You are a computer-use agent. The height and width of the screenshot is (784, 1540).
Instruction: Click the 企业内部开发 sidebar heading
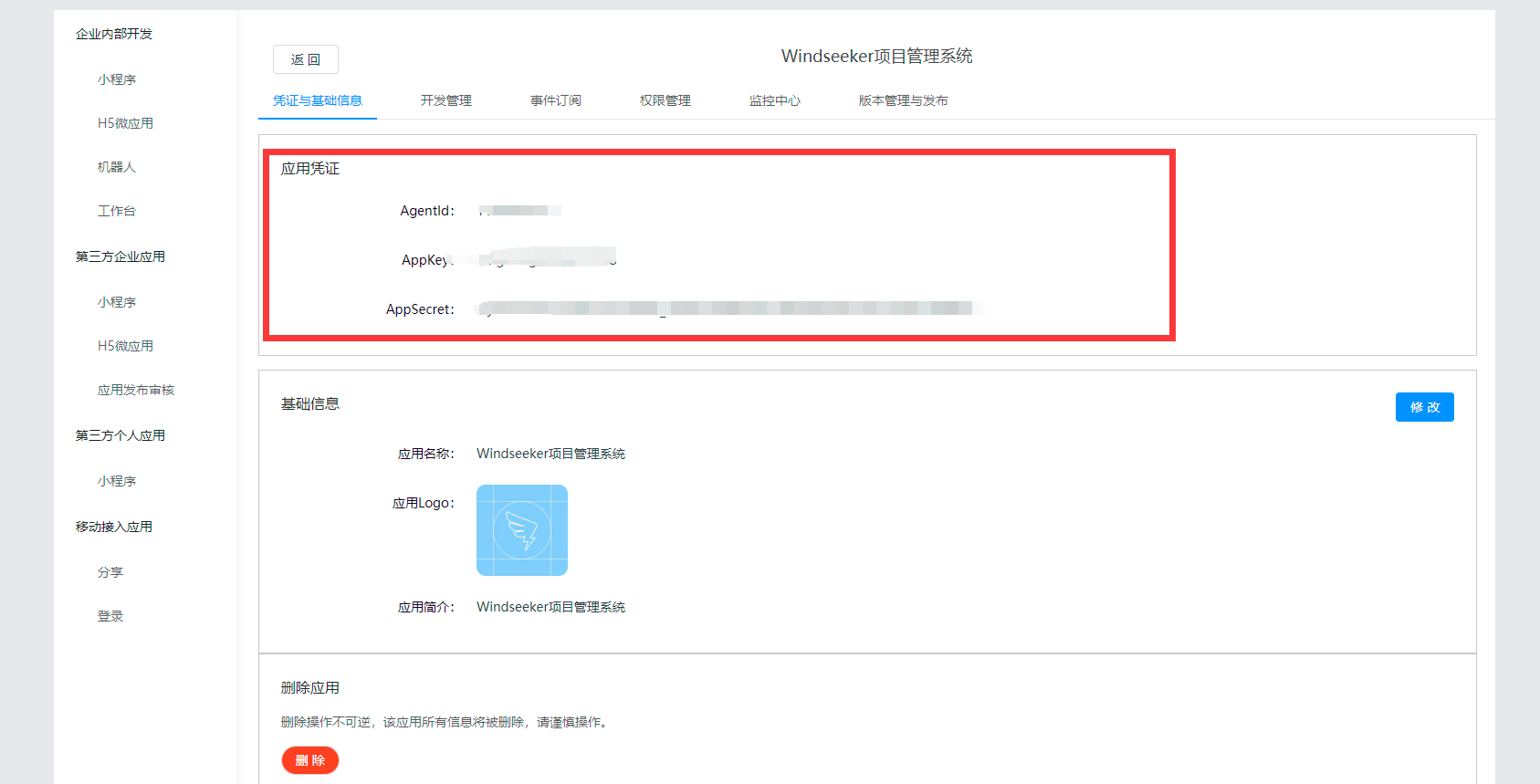pyautogui.click(x=114, y=34)
